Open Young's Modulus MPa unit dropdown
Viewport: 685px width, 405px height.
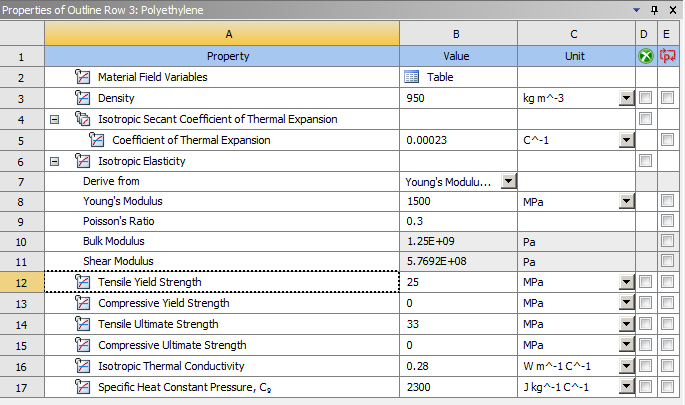(x=626, y=201)
